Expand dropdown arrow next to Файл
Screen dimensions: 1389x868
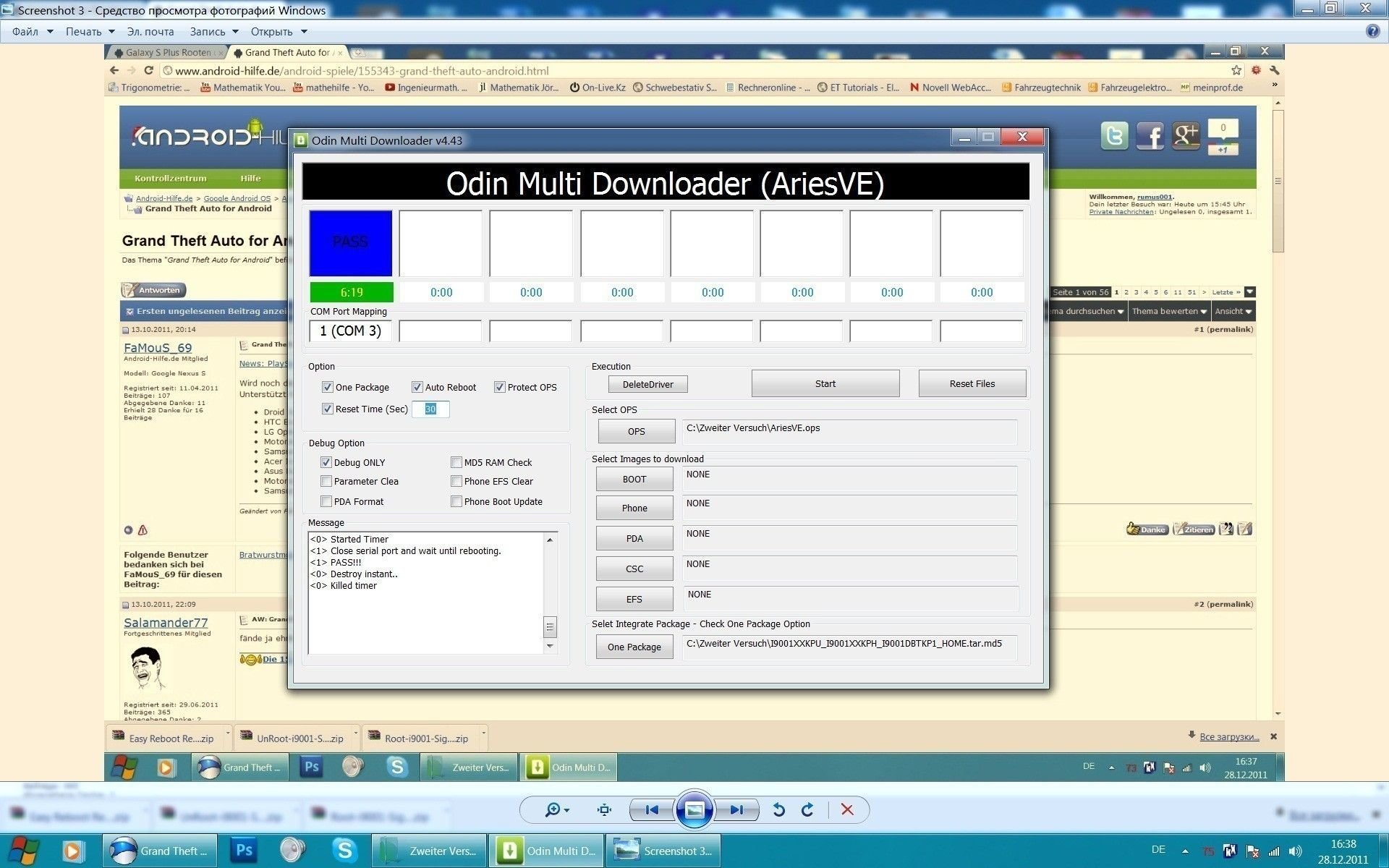(x=50, y=32)
